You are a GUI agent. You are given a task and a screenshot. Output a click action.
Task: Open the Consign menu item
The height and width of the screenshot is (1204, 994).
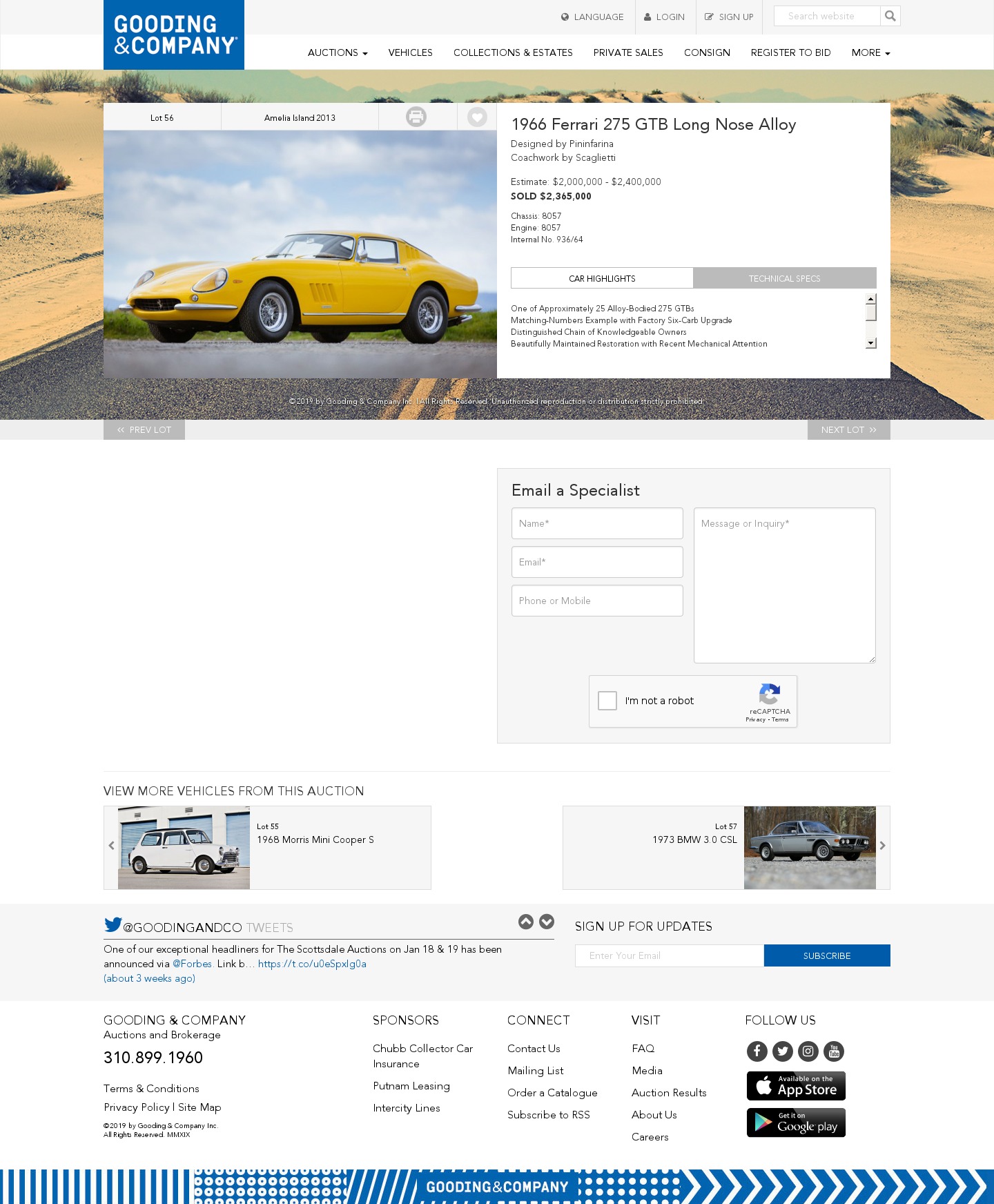707,52
